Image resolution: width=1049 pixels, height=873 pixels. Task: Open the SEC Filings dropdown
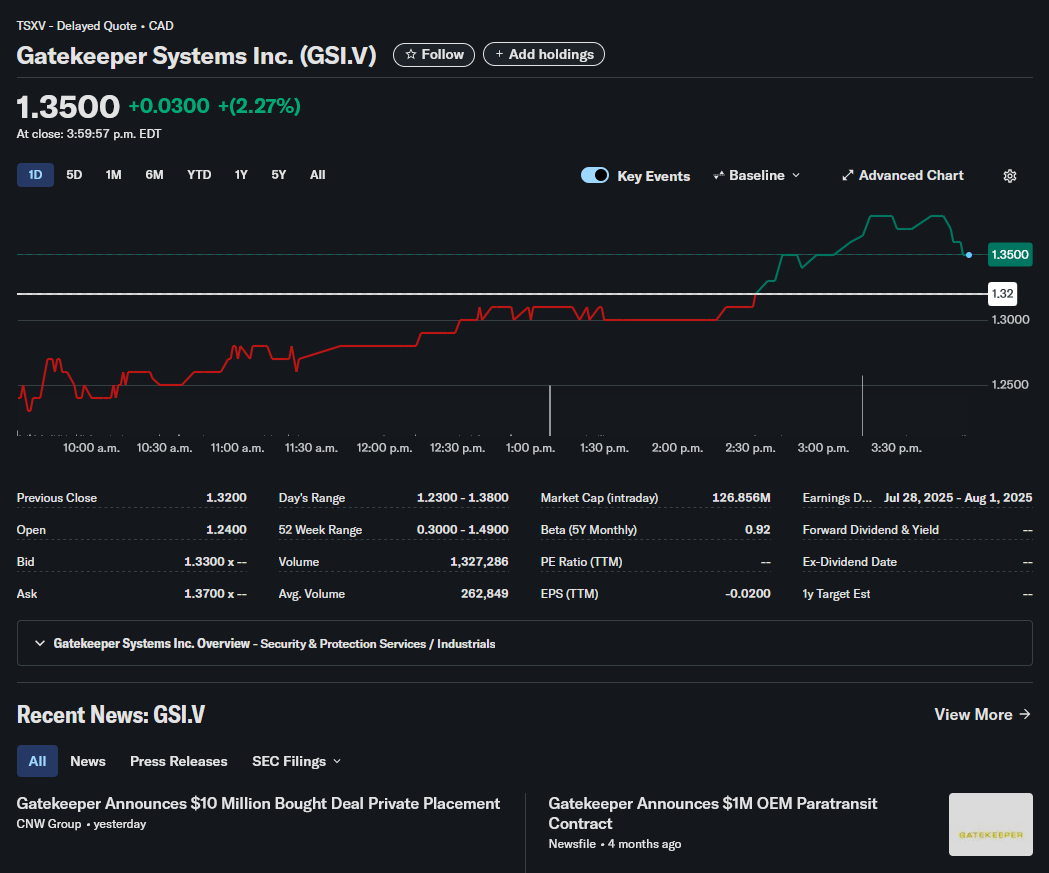(x=296, y=761)
